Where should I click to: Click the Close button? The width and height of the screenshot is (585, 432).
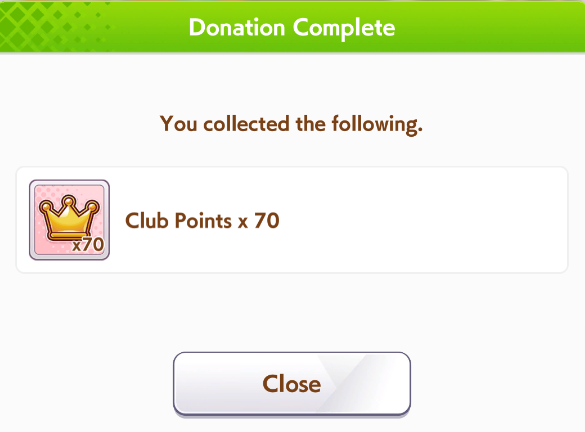[x=292, y=384]
